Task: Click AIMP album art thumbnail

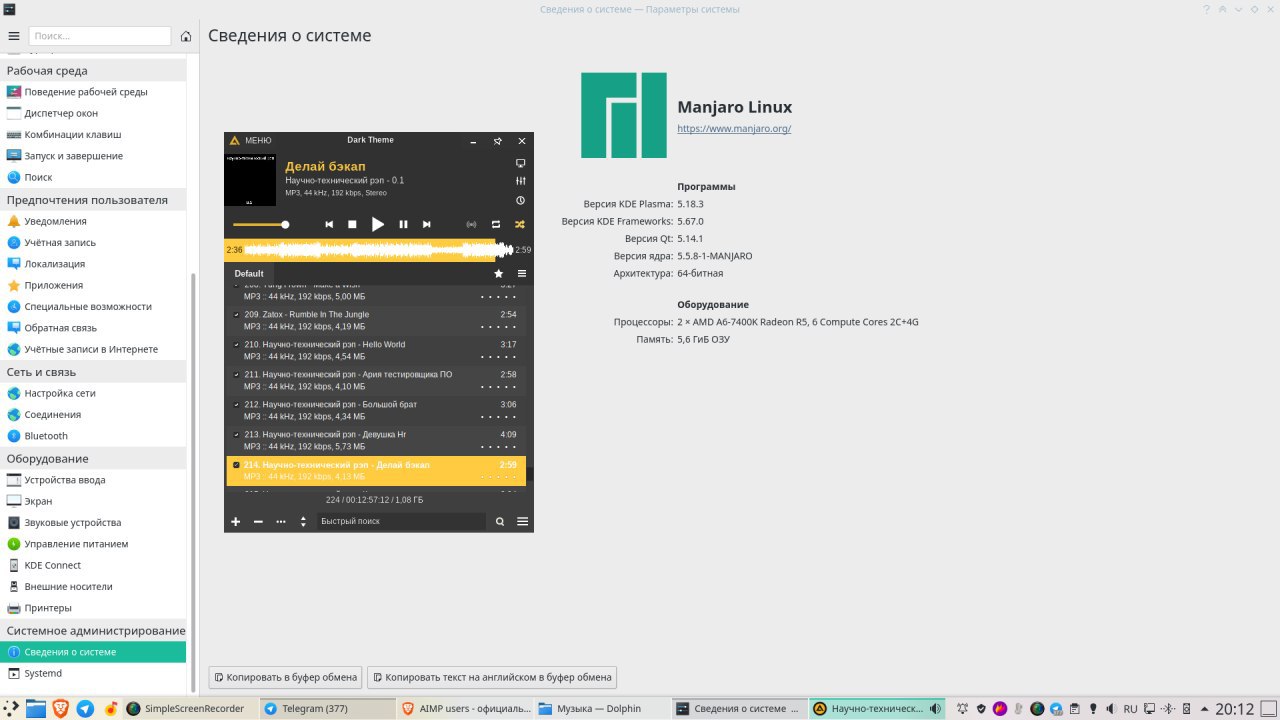Action: click(250, 179)
